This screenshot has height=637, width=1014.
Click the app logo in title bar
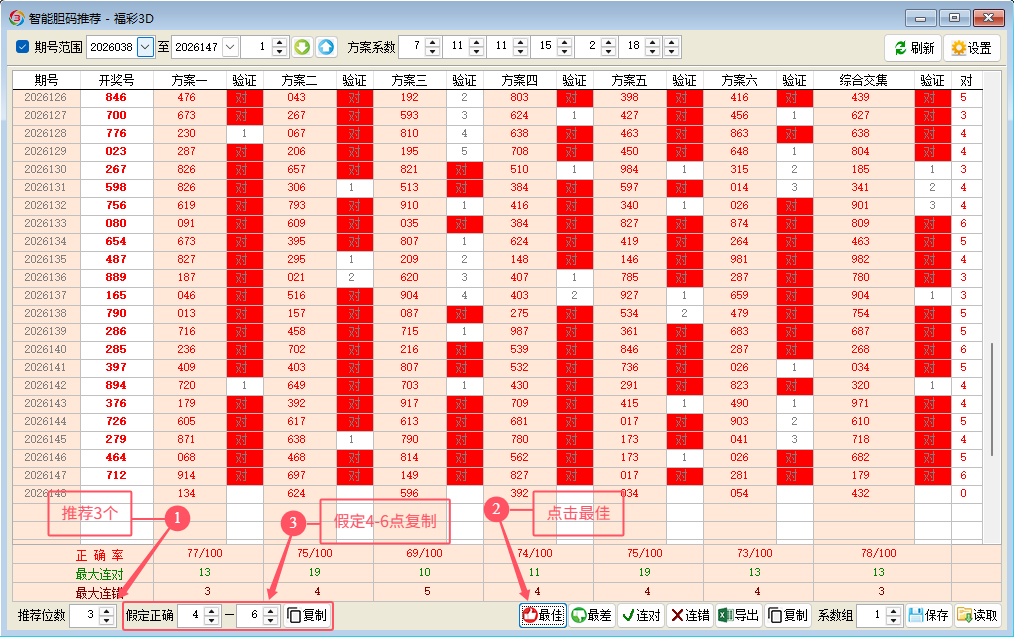(16, 18)
